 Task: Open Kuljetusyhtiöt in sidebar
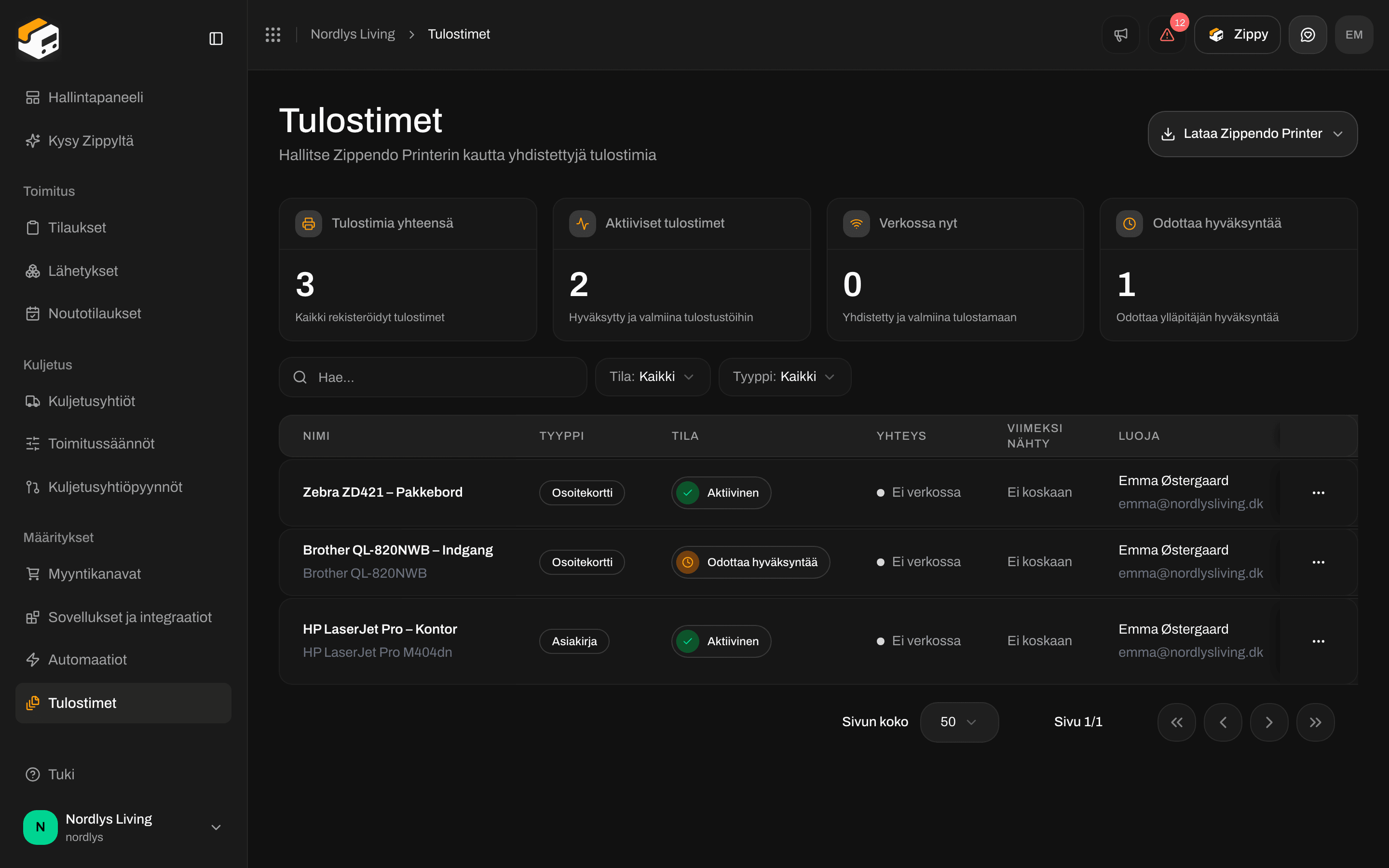(123, 401)
